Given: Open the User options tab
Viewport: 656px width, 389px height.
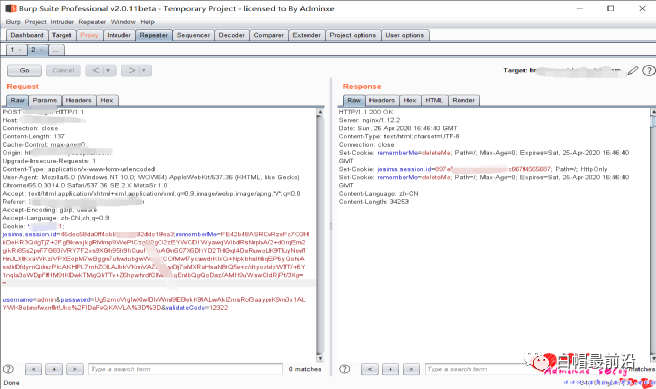Looking at the screenshot, I should (x=405, y=35).
